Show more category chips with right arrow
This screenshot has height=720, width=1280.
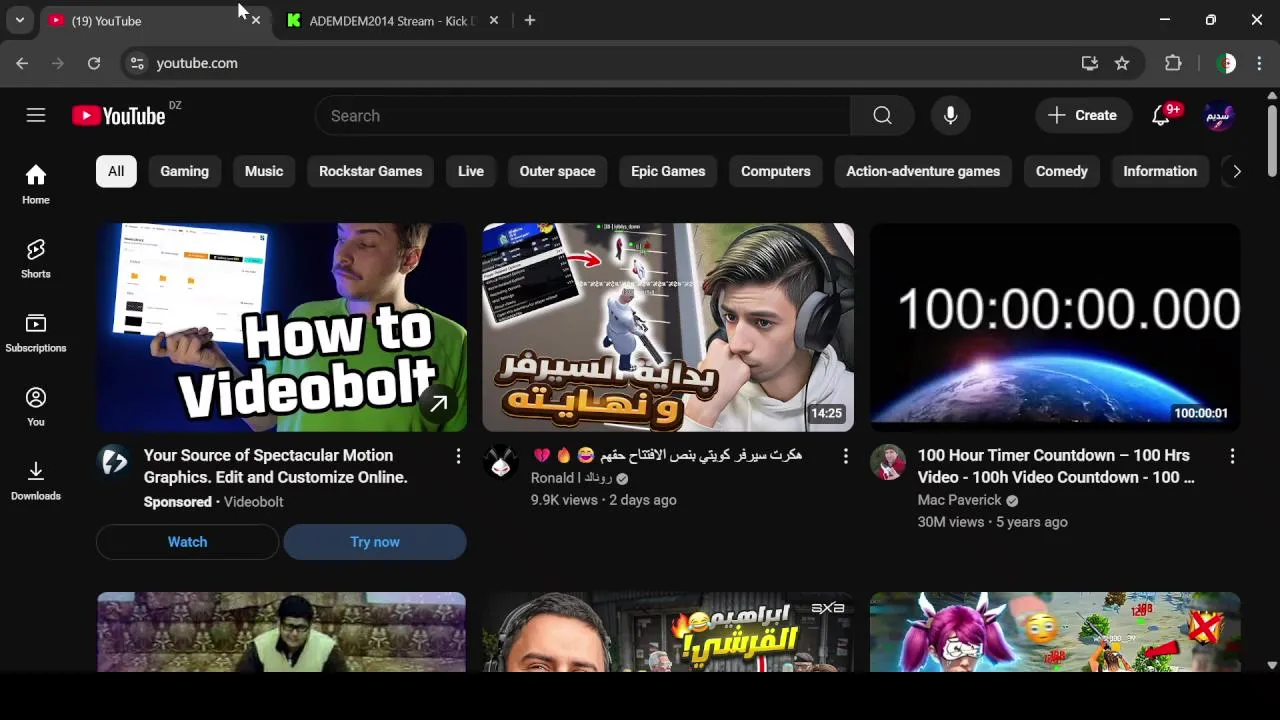point(1237,171)
